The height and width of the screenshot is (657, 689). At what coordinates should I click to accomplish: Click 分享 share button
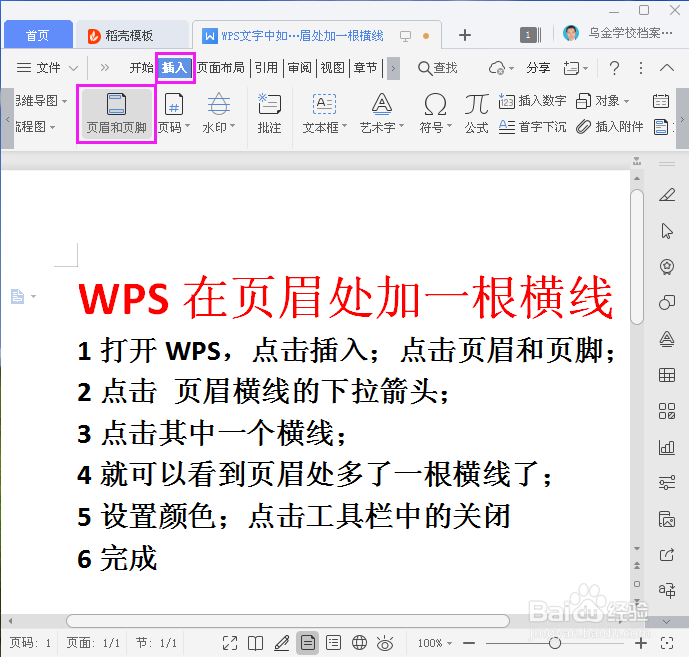click(x=538, y=68)
